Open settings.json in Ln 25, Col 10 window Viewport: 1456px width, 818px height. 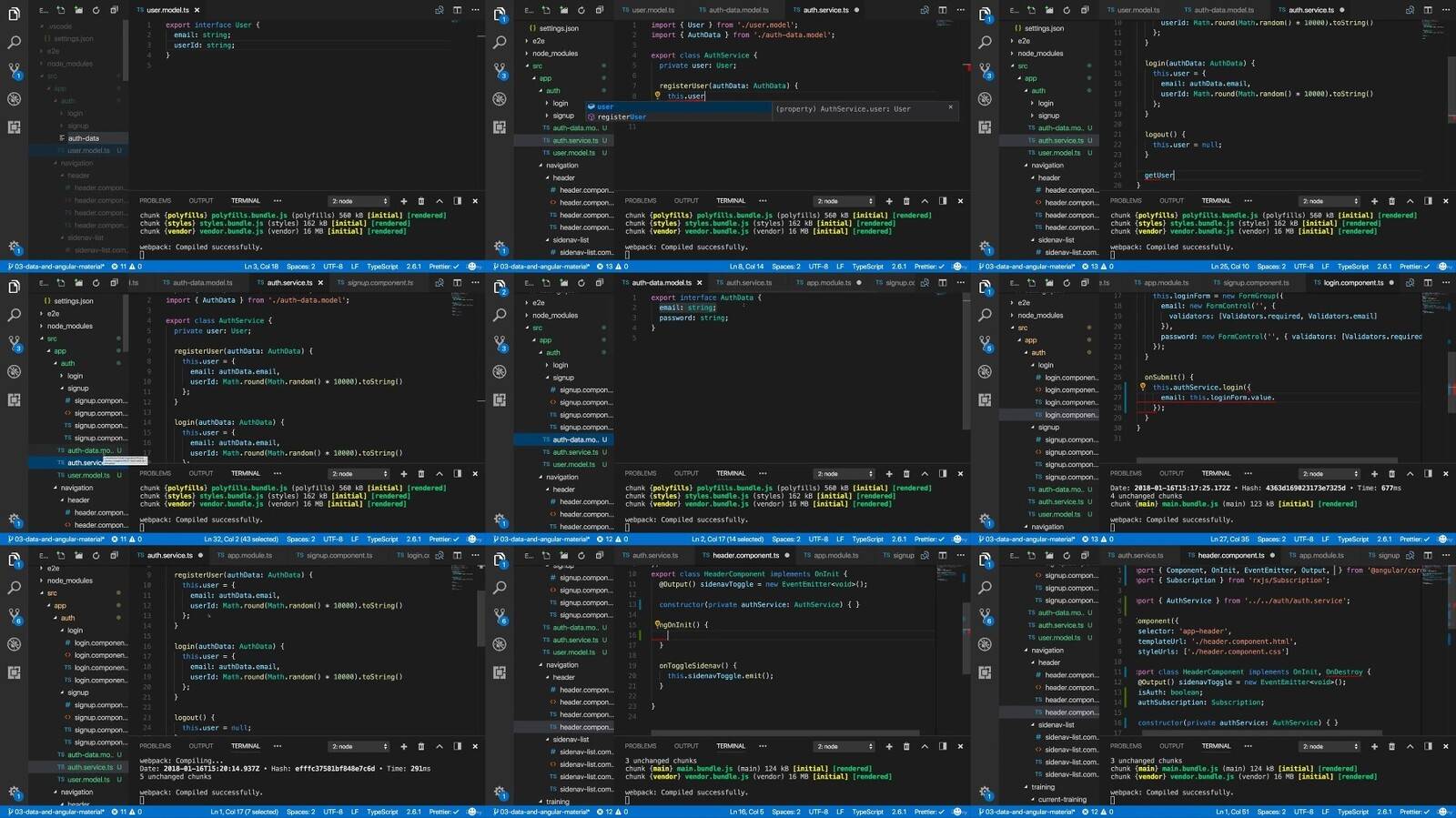[1044, 28]
